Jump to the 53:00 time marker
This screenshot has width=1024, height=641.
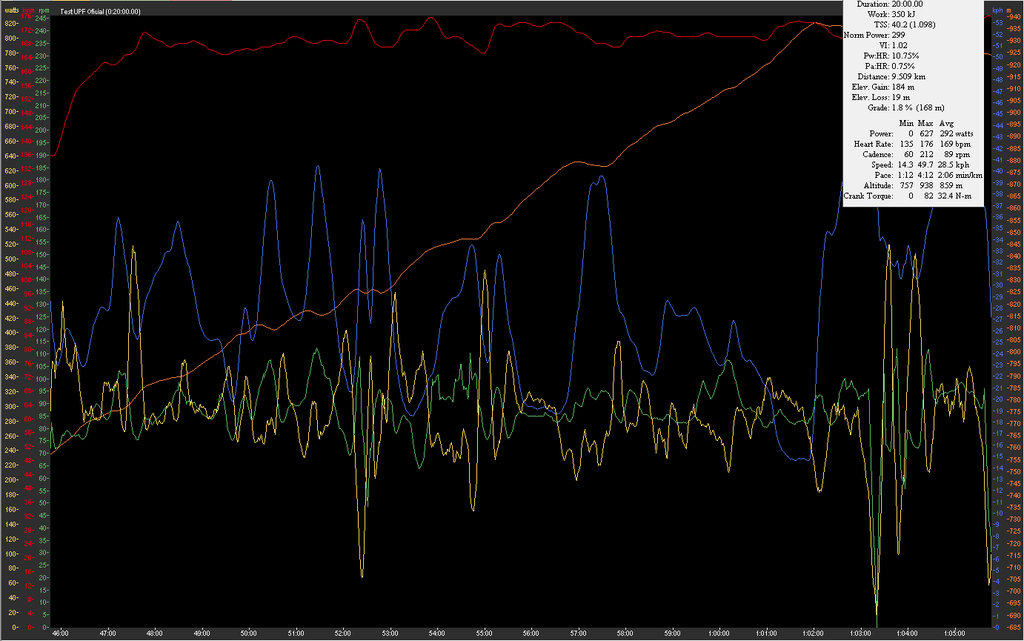pos(391,633)
